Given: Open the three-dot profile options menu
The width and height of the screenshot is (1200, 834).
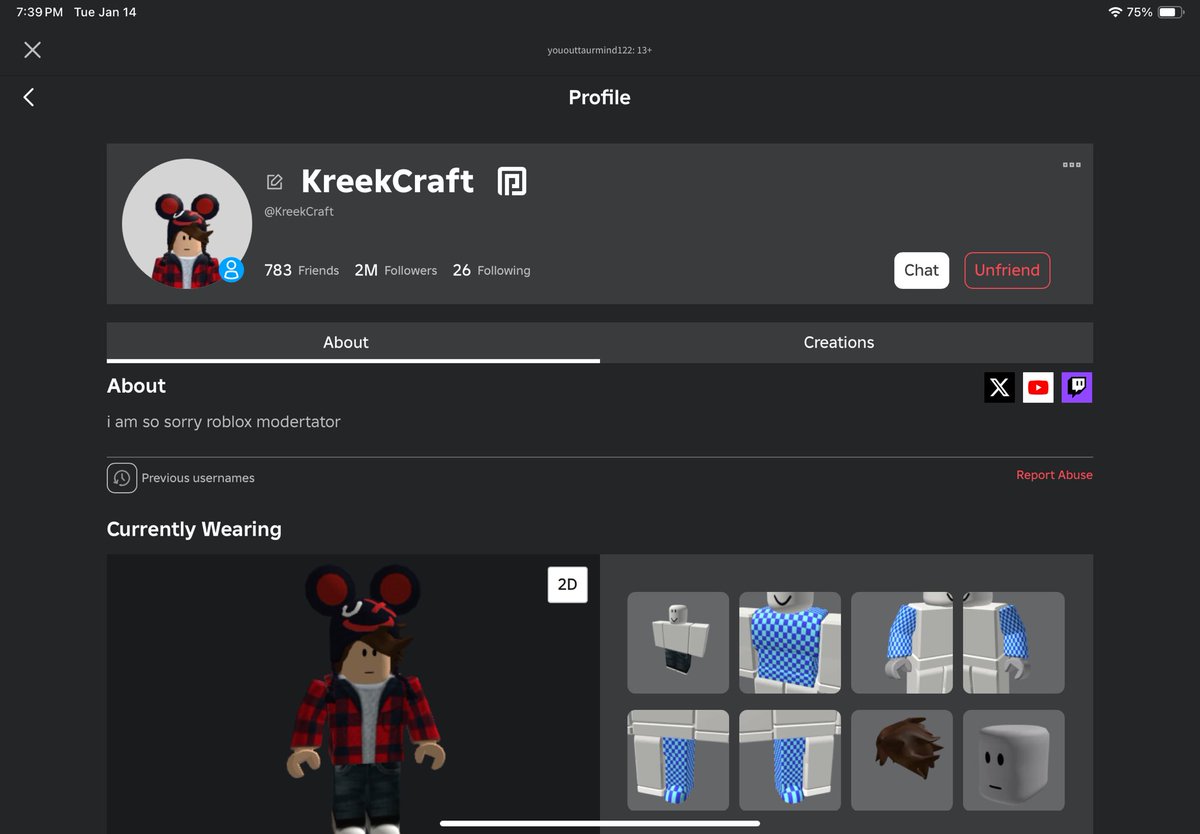Looking at the screenshot, I should 1071,165.
